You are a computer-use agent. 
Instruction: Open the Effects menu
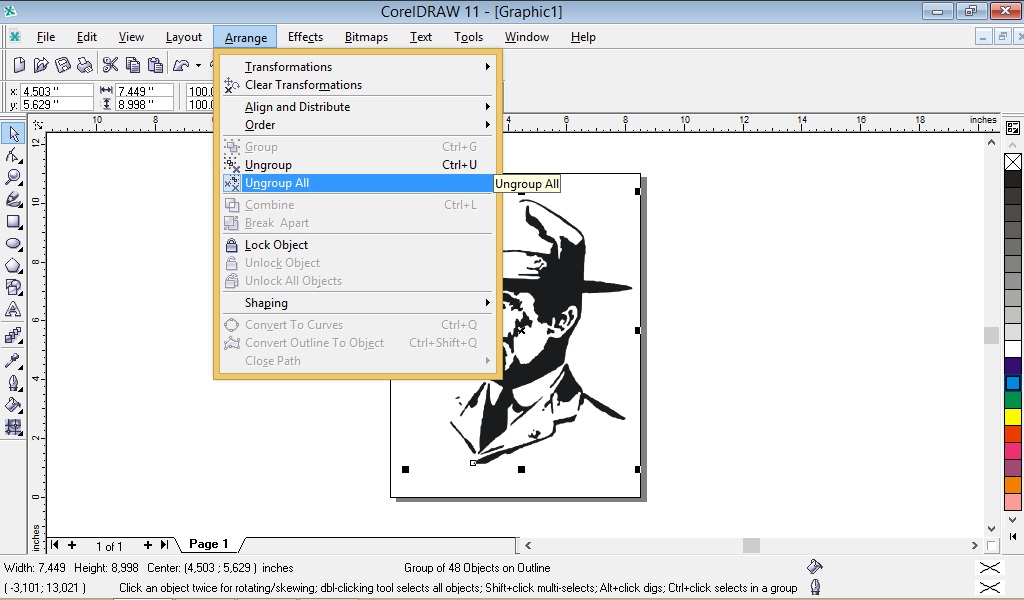tap(305, 37)
